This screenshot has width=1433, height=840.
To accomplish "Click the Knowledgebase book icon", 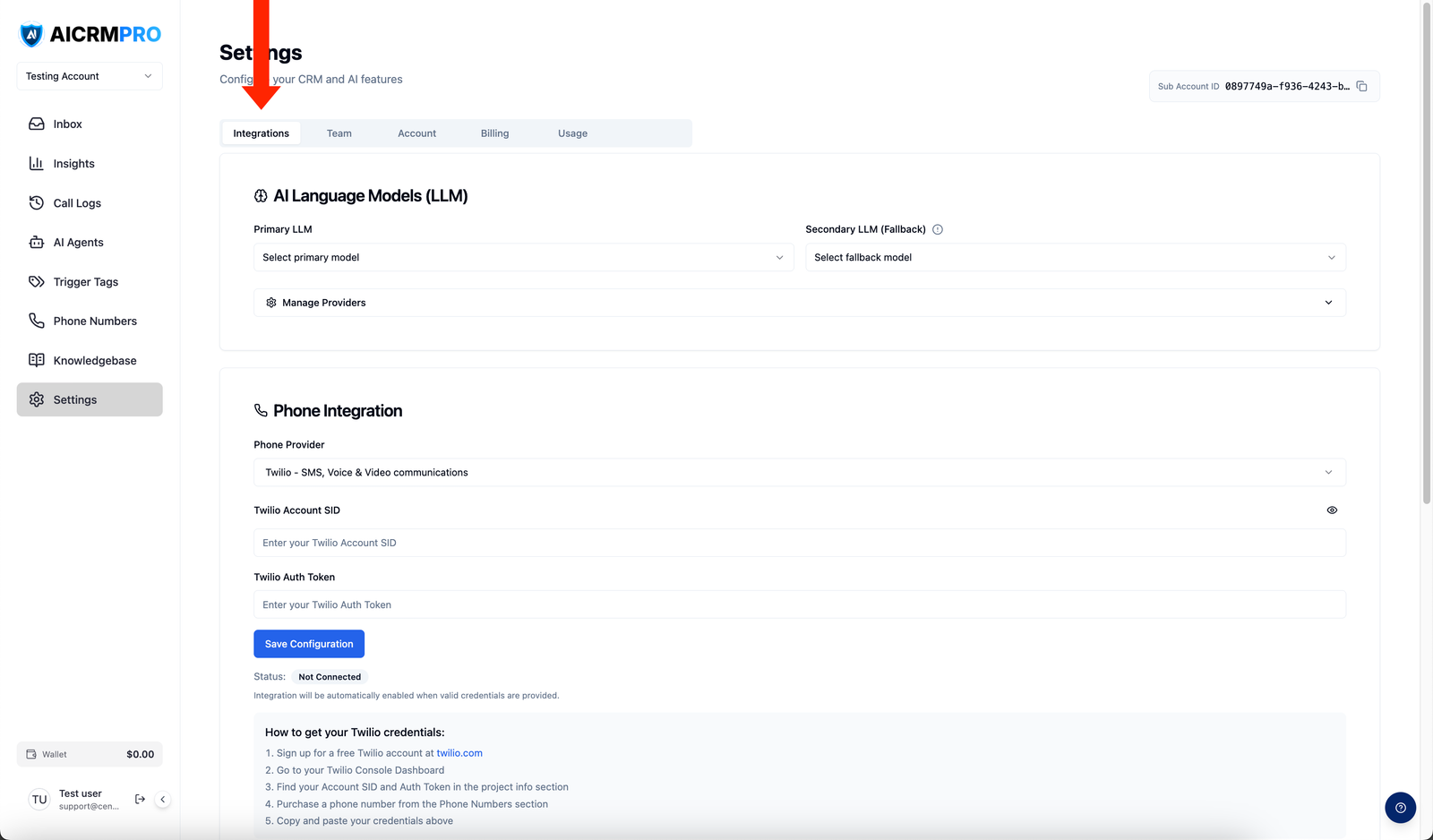I will pos(37,360).
